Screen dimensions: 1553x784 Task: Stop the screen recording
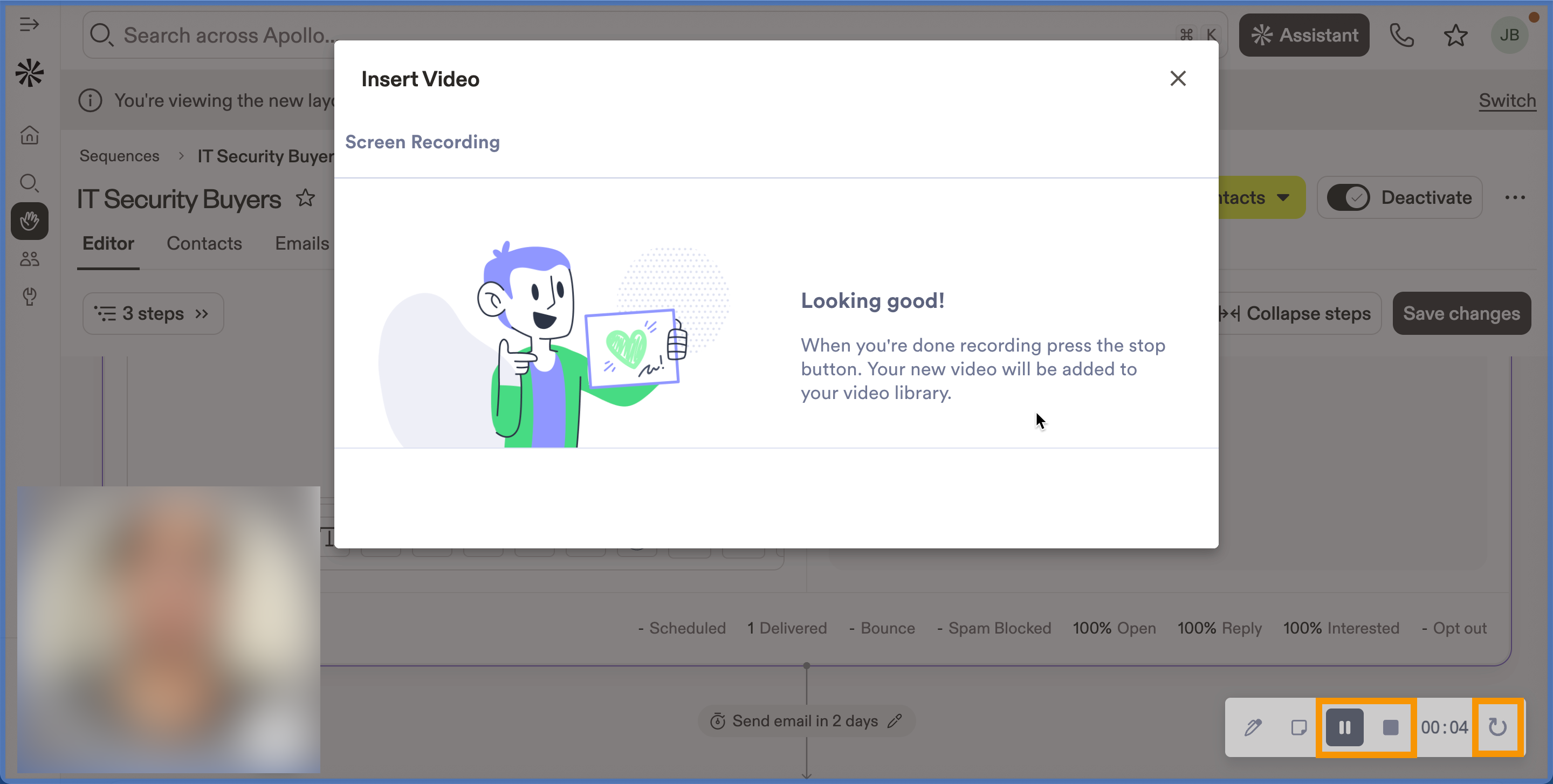coord(1390,727)
